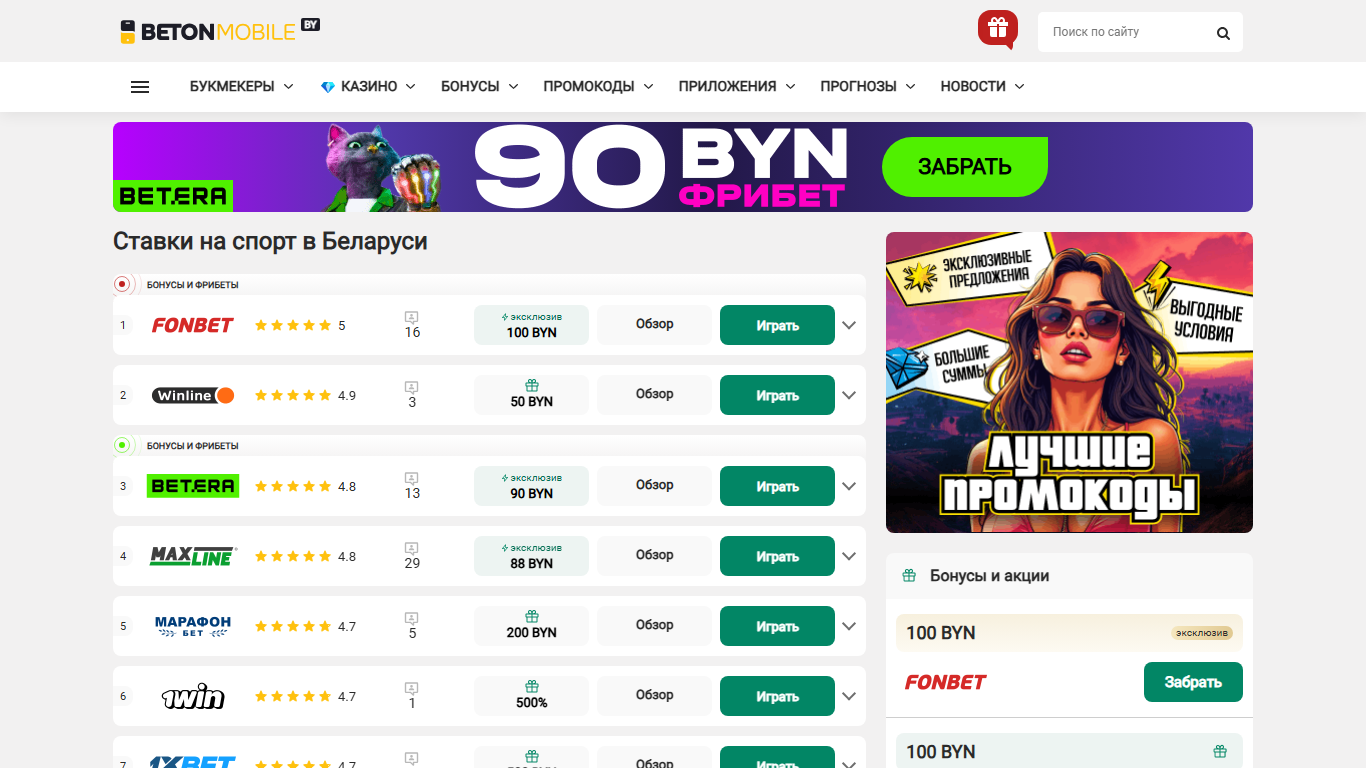Click Бонусы и фрибеты label above Betera

click(193, 446)
